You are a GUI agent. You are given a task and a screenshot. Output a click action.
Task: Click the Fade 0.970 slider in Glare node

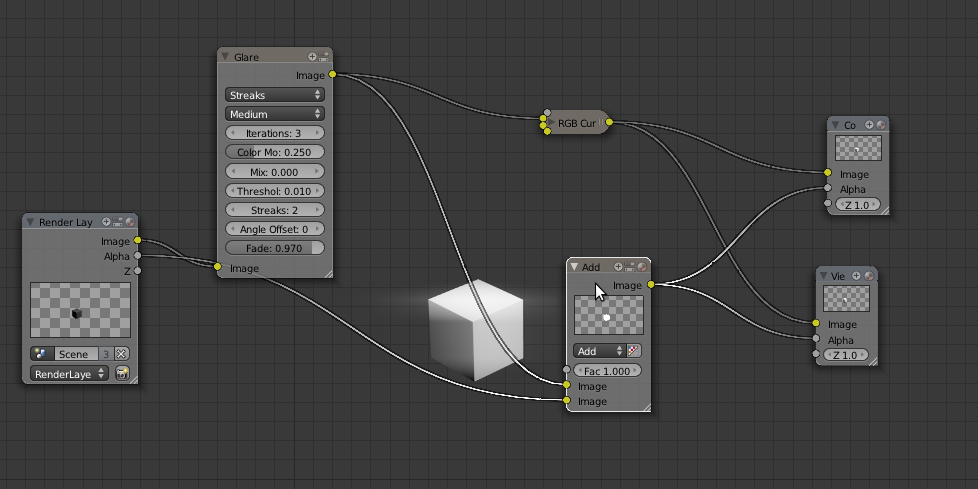[274, 248]
